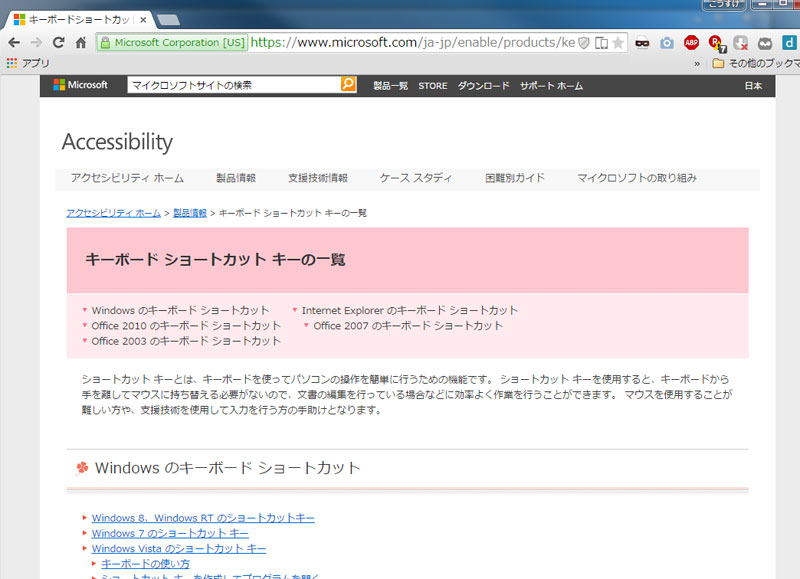This screenshot has width=800, height=579.
Task: Click the red R extension with badge 7
Action: [717, 44]
